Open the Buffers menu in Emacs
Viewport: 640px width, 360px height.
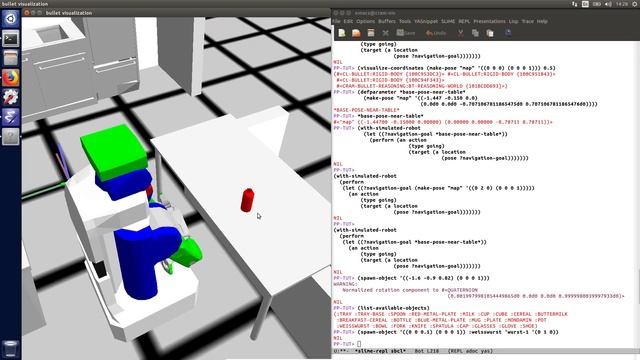387,21
